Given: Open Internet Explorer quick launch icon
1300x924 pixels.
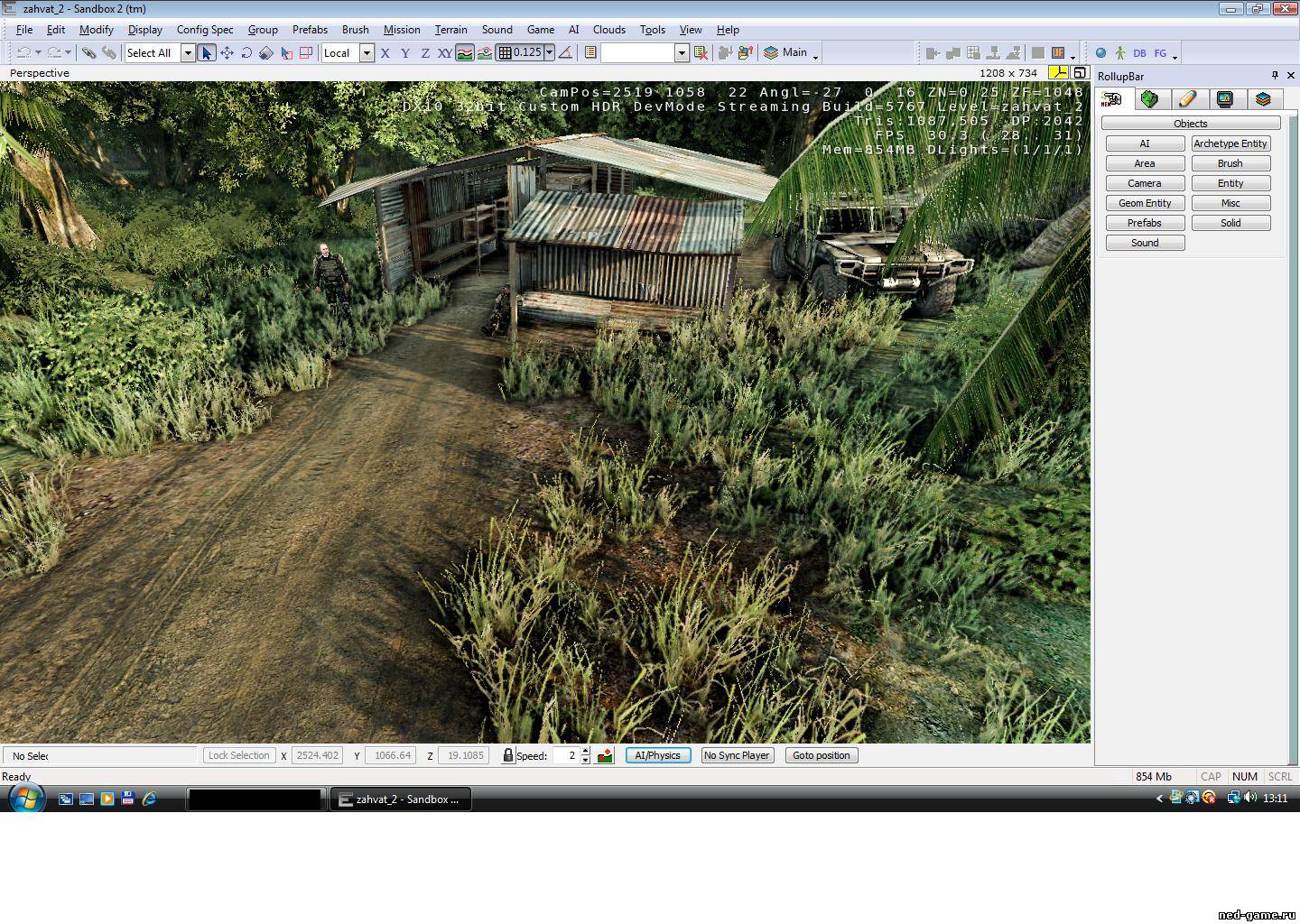Looking at the screenshot, I should (x=149, y=799).
